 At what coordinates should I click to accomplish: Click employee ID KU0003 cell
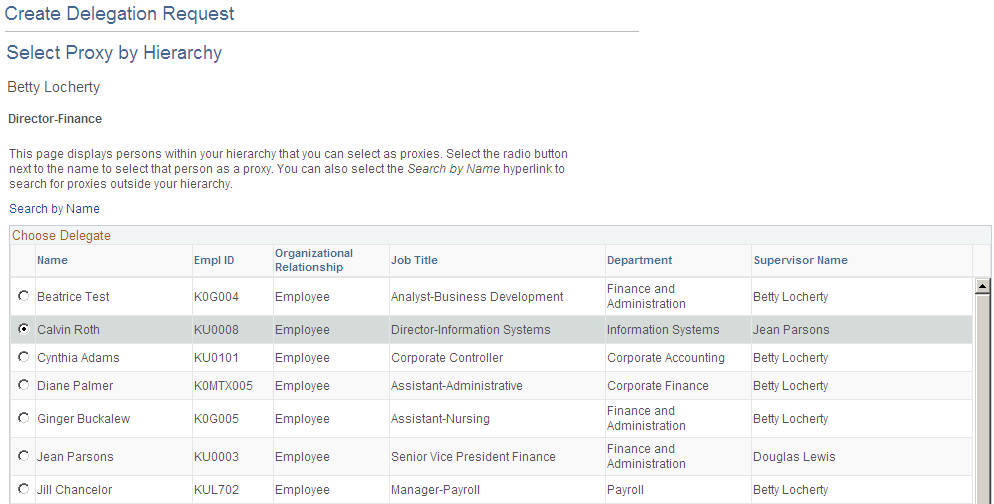[216, 457]
